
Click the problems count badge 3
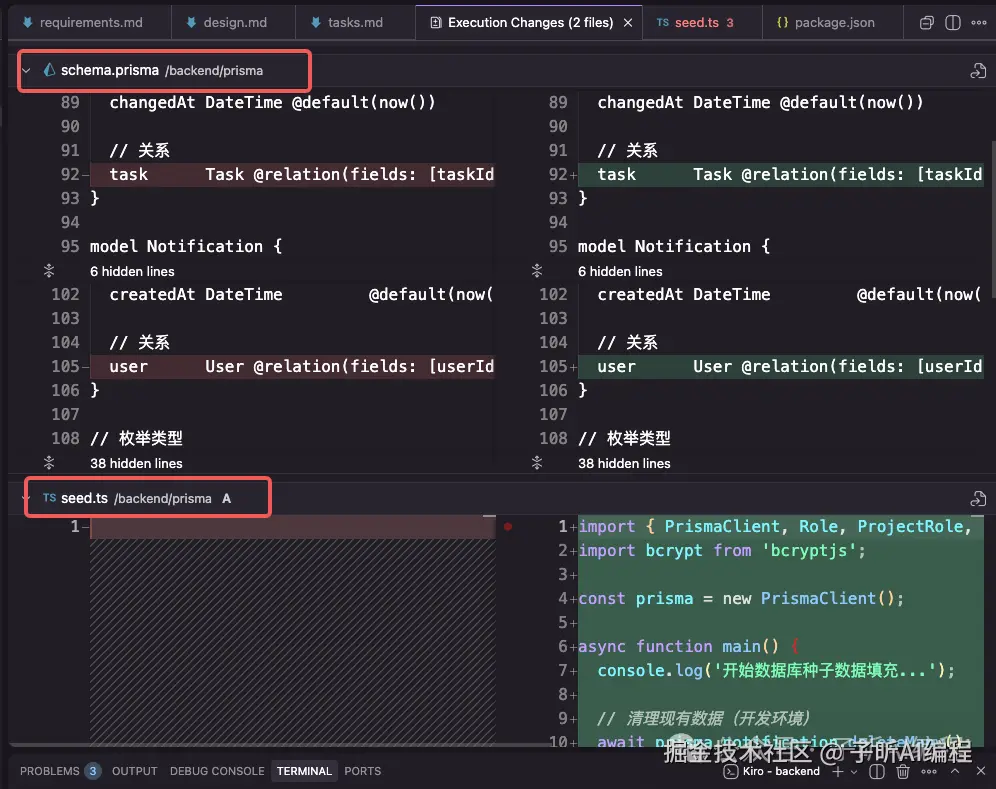click(x=93, y=771)
